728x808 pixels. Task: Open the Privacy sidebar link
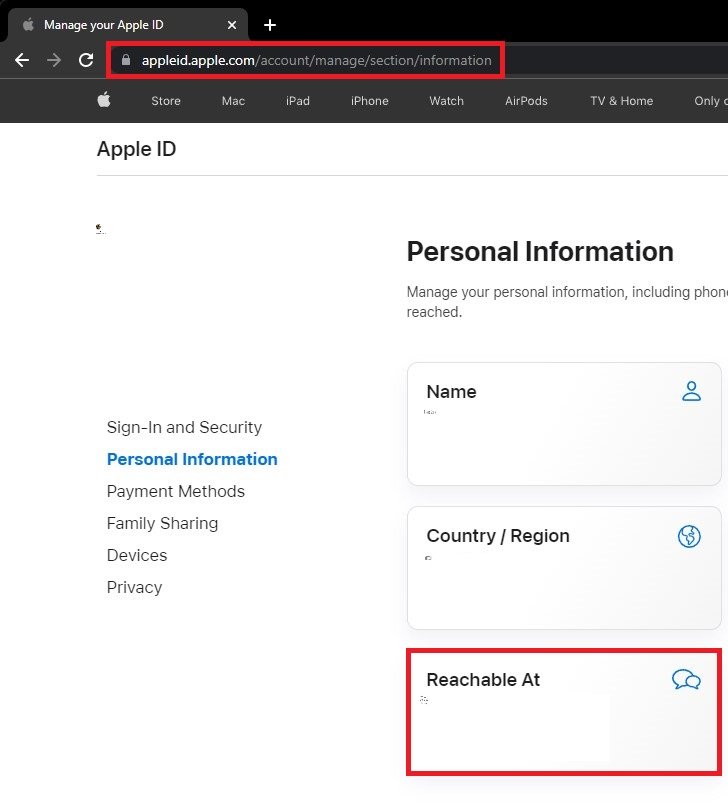(x=134, y=587)
